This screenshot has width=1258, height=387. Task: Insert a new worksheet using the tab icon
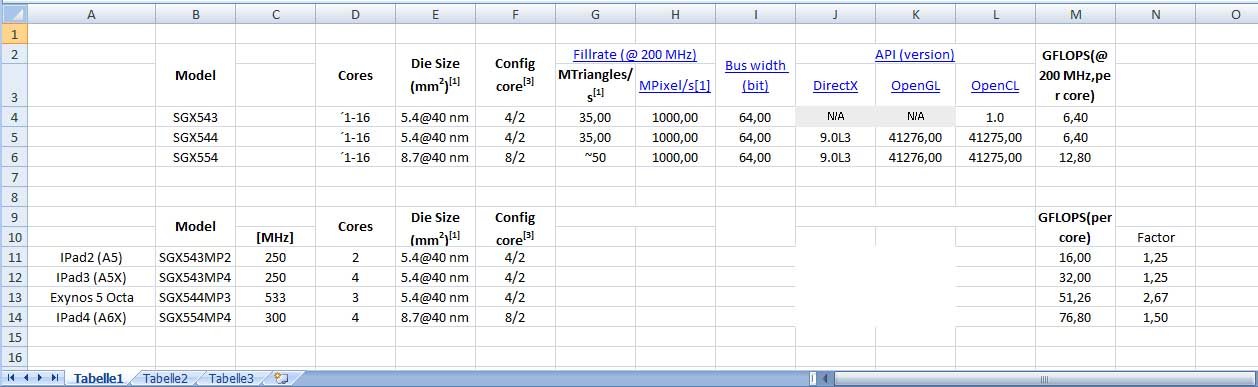[x=281, y=378]
